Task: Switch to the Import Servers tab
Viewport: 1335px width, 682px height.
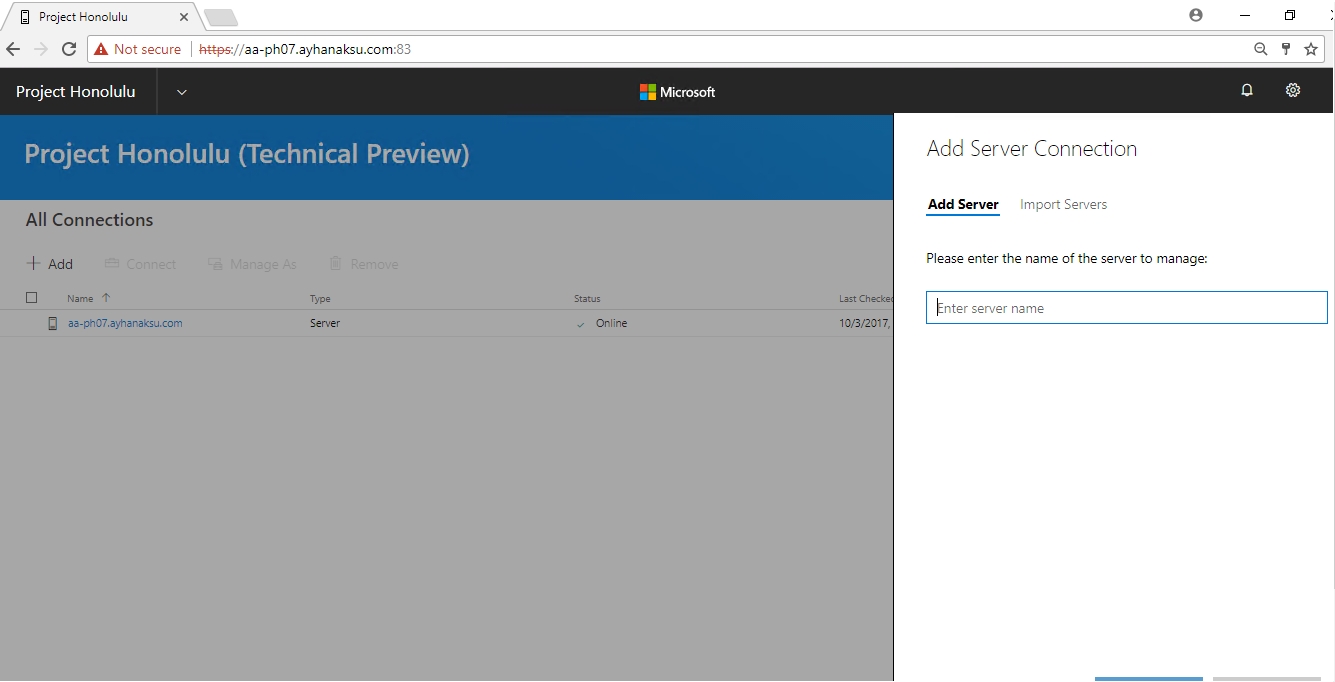Action: [1063, 204]
